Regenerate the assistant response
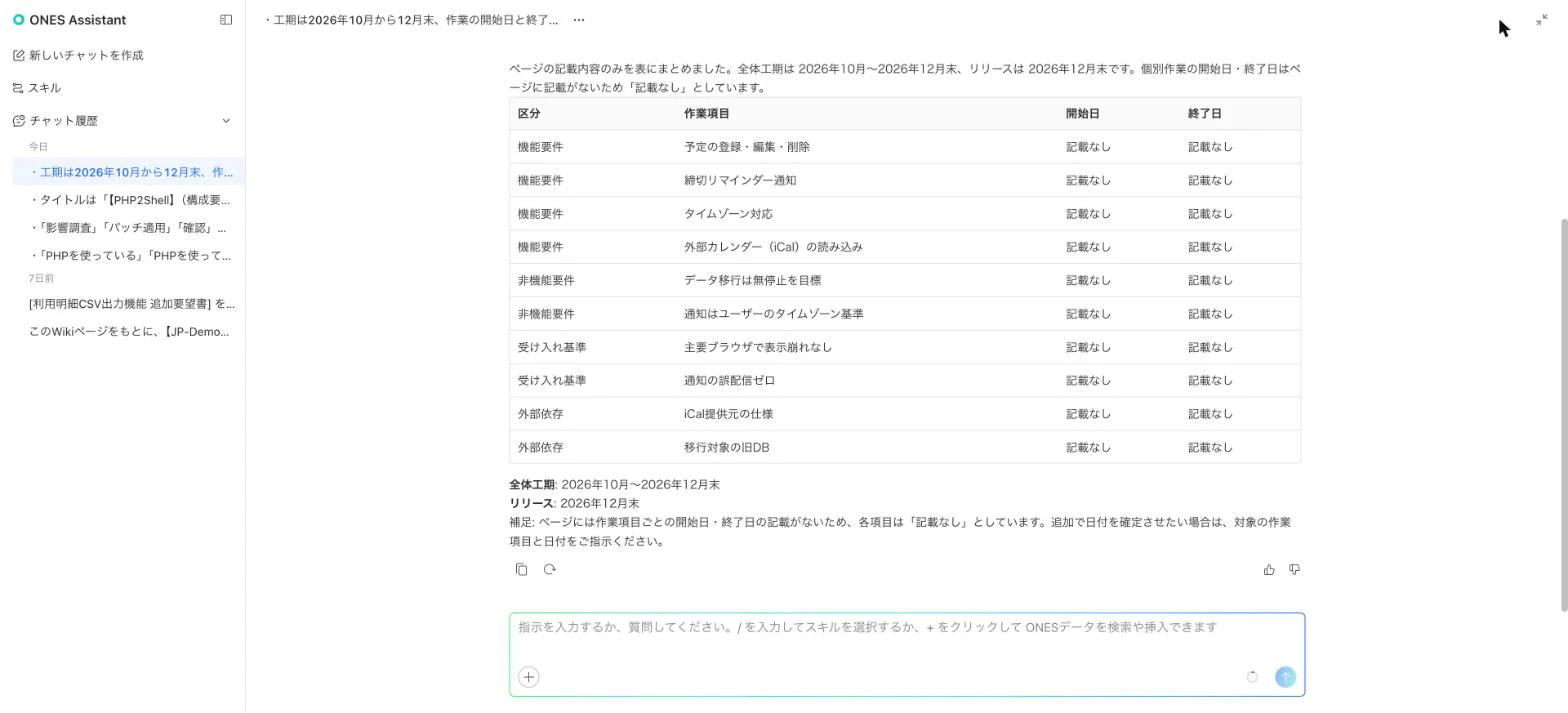Screen dimensions: 1568x713 (549, 569)
